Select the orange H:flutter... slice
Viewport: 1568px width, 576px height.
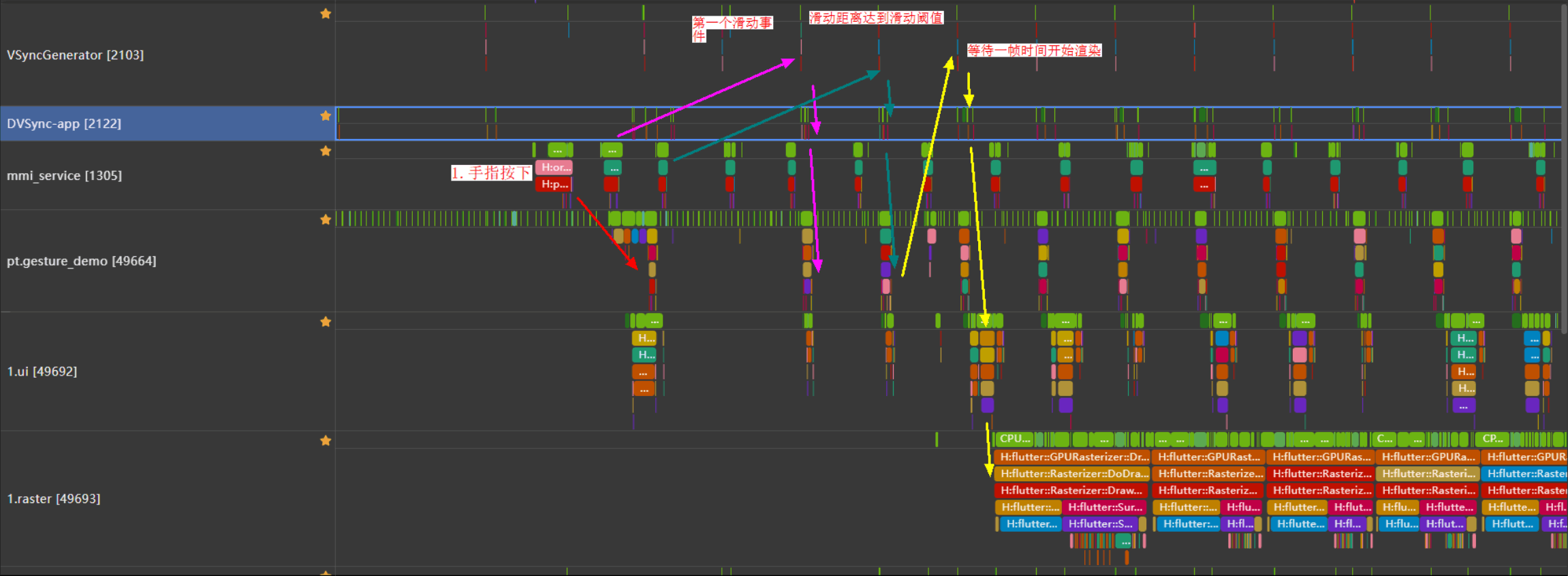[x=1299, y=507]
